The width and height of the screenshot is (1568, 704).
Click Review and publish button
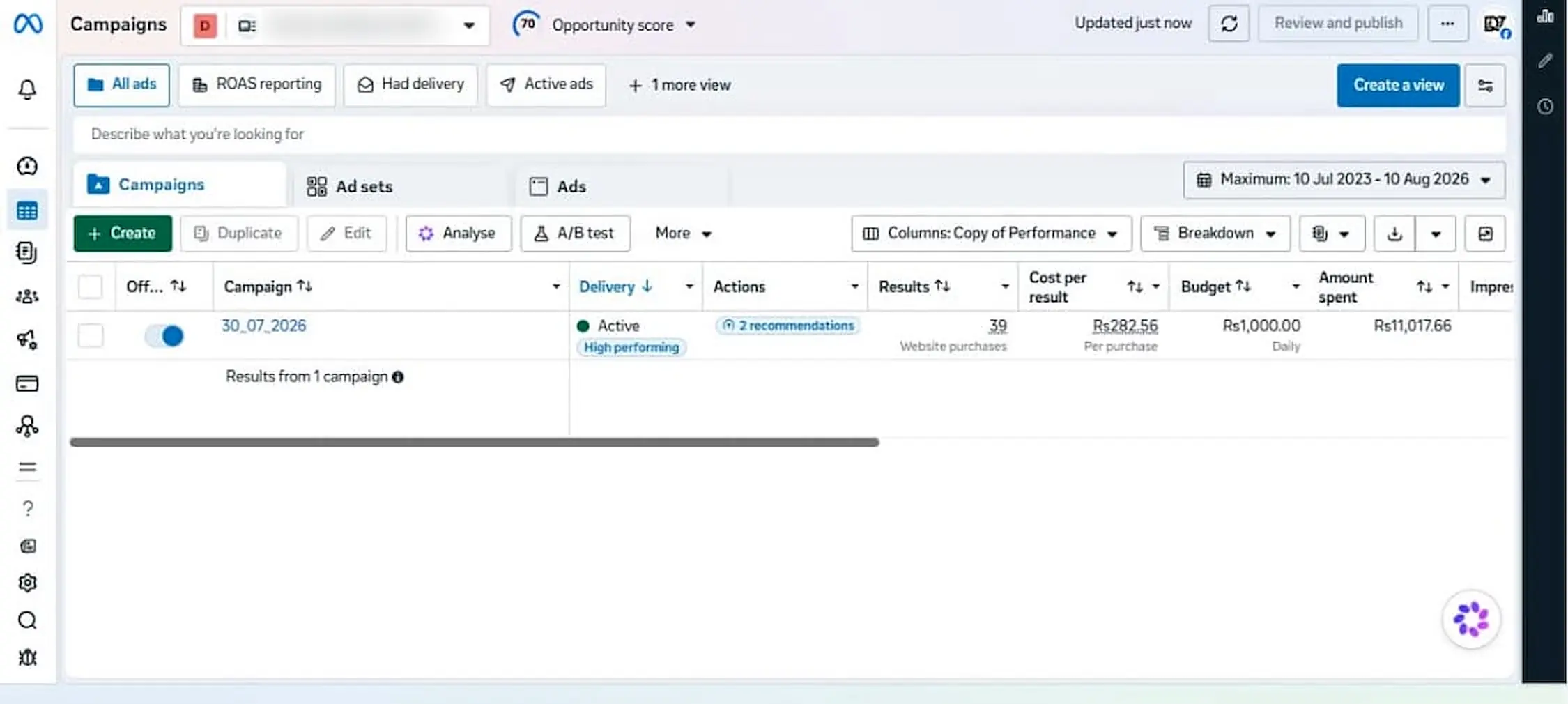point(1338,24)
